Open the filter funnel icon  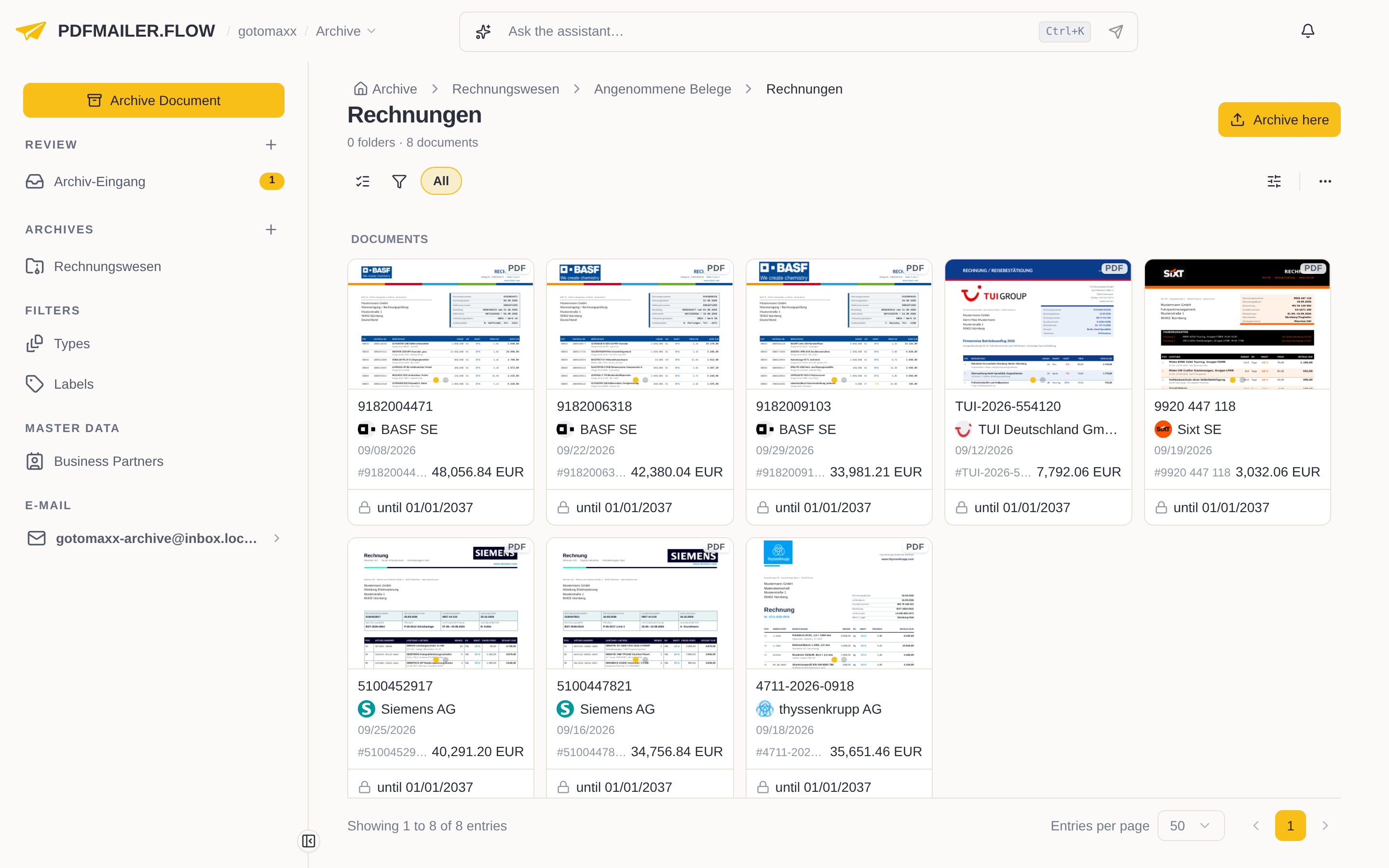(399, 181)
